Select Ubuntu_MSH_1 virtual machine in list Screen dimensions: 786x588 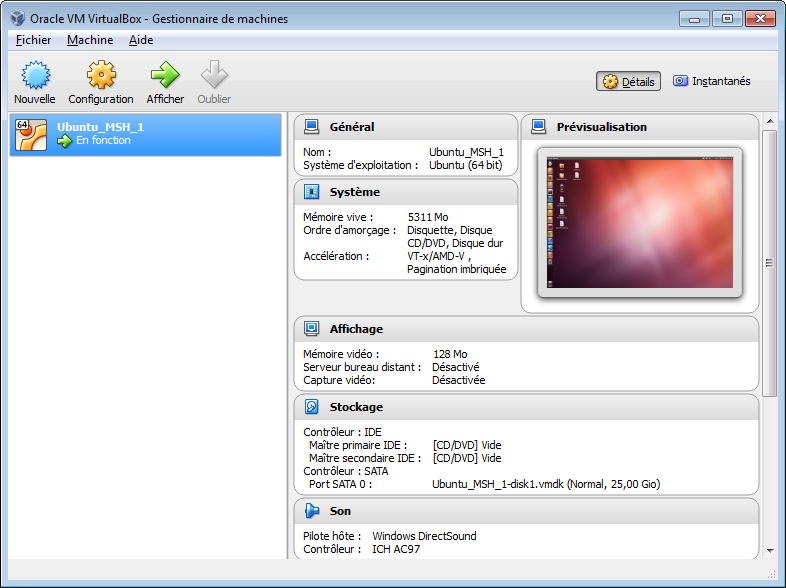point(146,134)
